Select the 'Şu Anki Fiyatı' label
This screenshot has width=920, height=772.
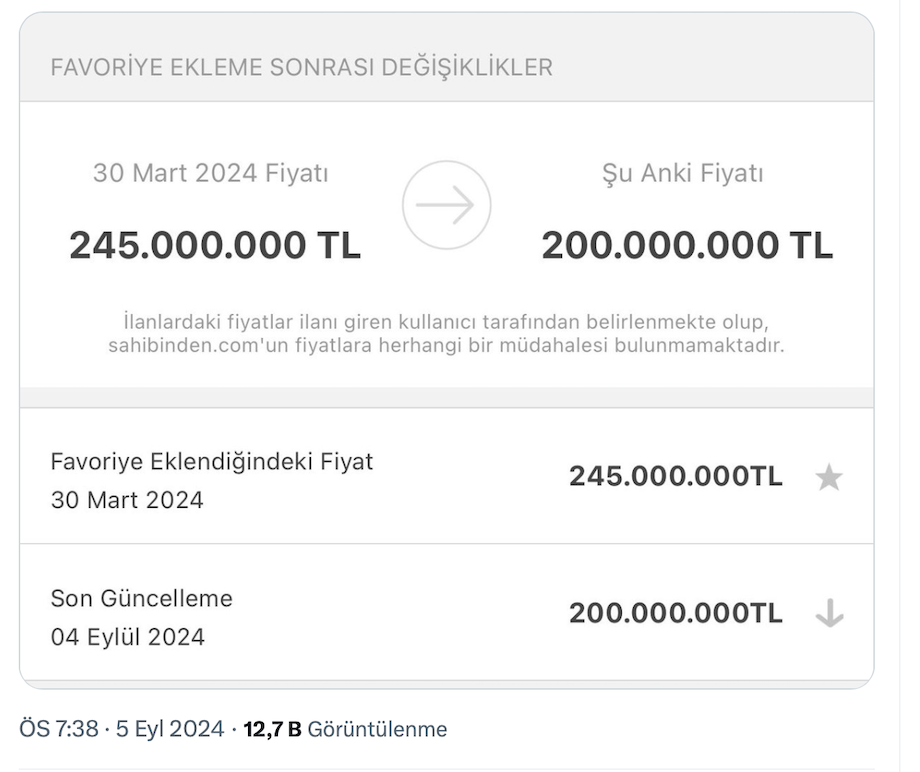click(x=682, y=174)
